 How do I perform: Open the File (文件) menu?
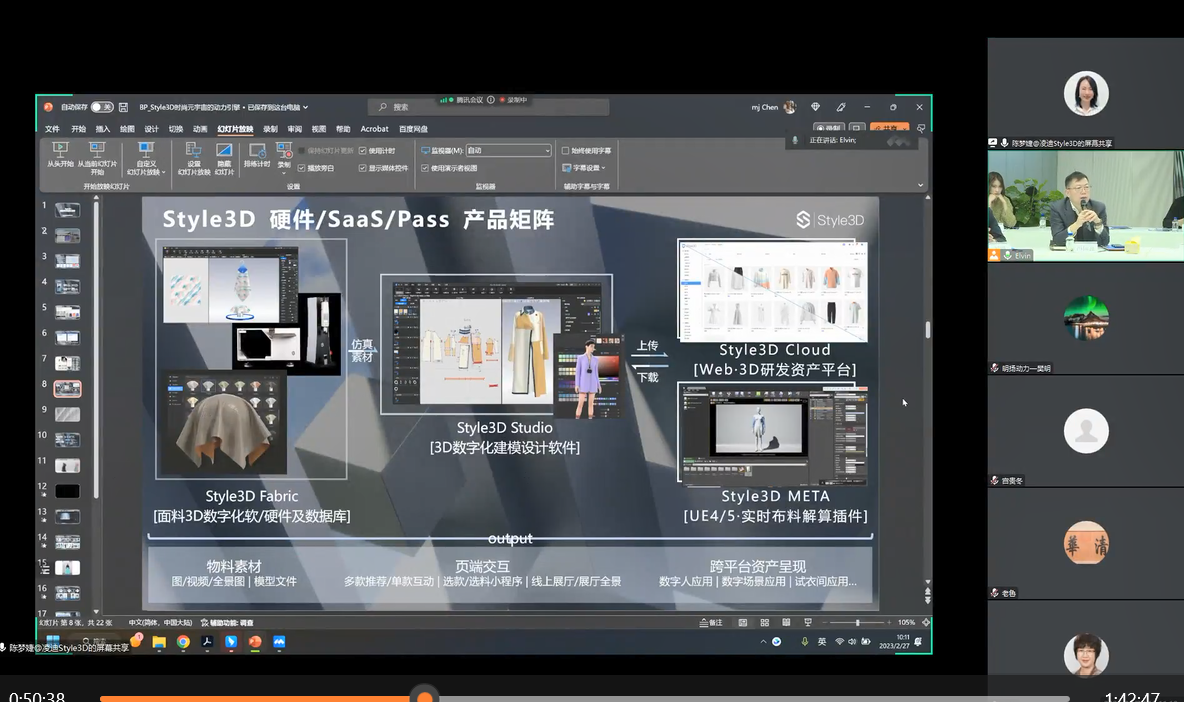click(52, 129)
